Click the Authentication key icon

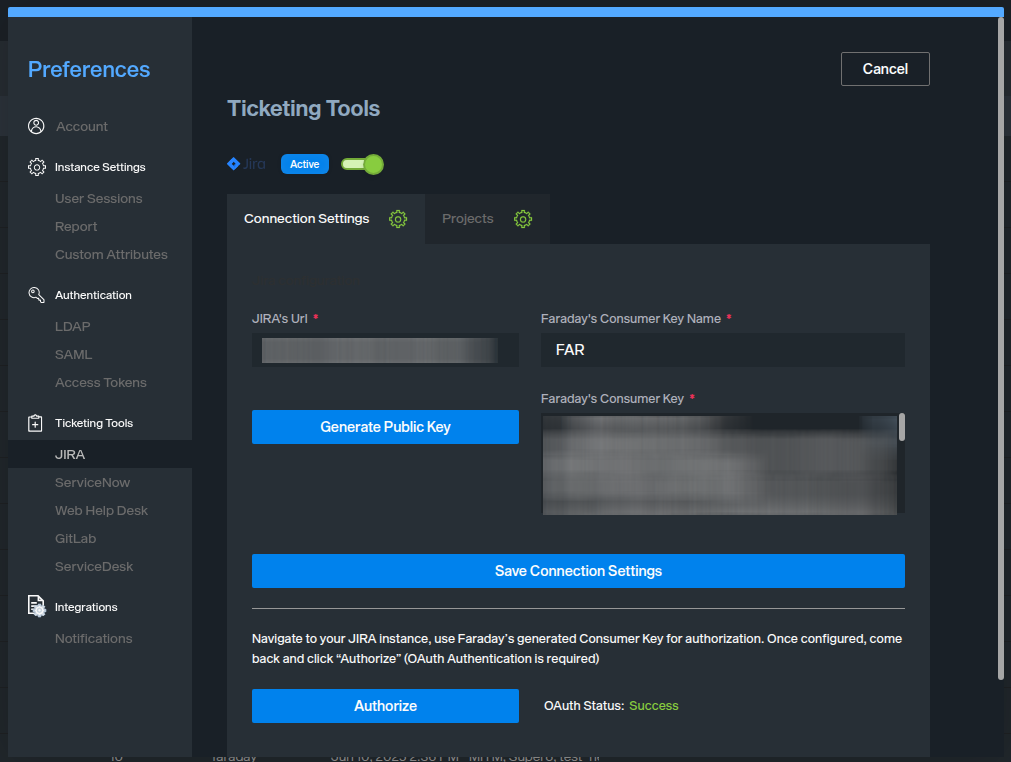pyautogui.click(x=37, y=295)
